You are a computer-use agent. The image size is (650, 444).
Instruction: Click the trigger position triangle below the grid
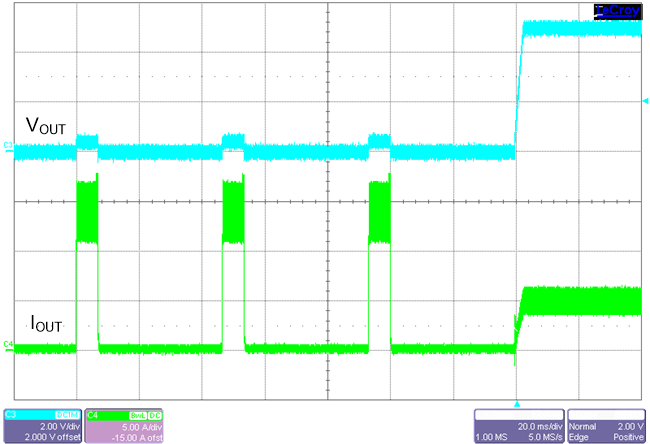click(516, 404)
